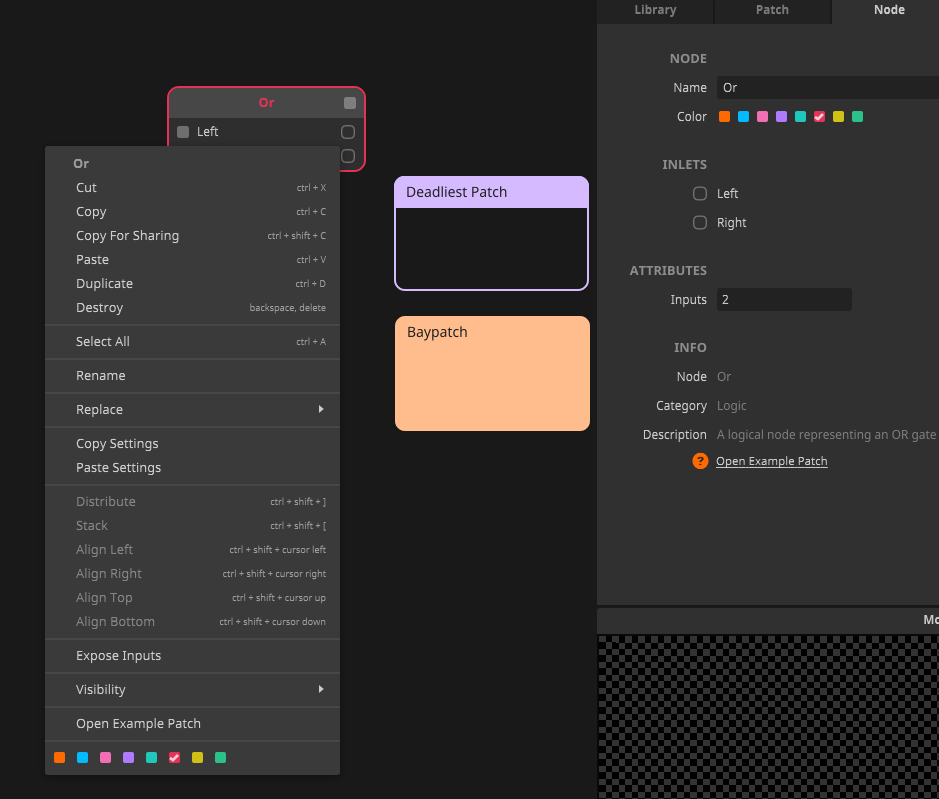
Task: Choose the pink swatch in the context menu
Action: [105, 758]
